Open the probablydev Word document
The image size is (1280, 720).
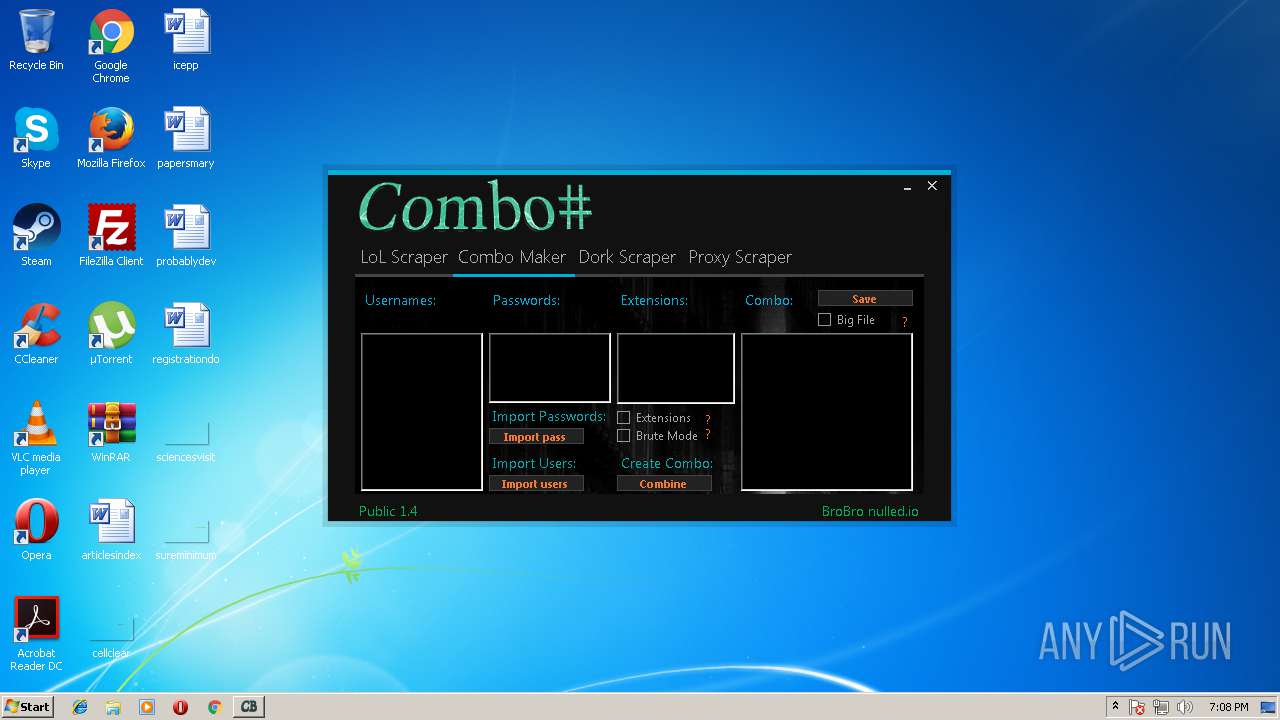point(186,237)
